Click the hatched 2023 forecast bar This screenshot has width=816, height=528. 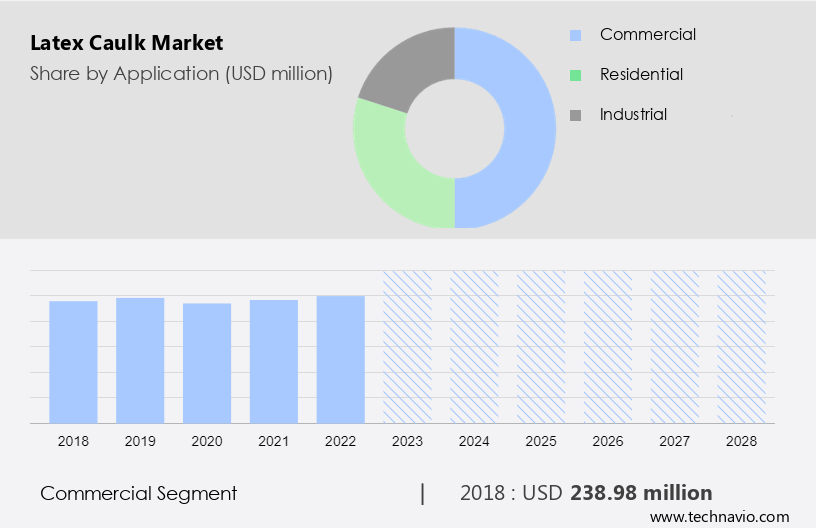407,346
